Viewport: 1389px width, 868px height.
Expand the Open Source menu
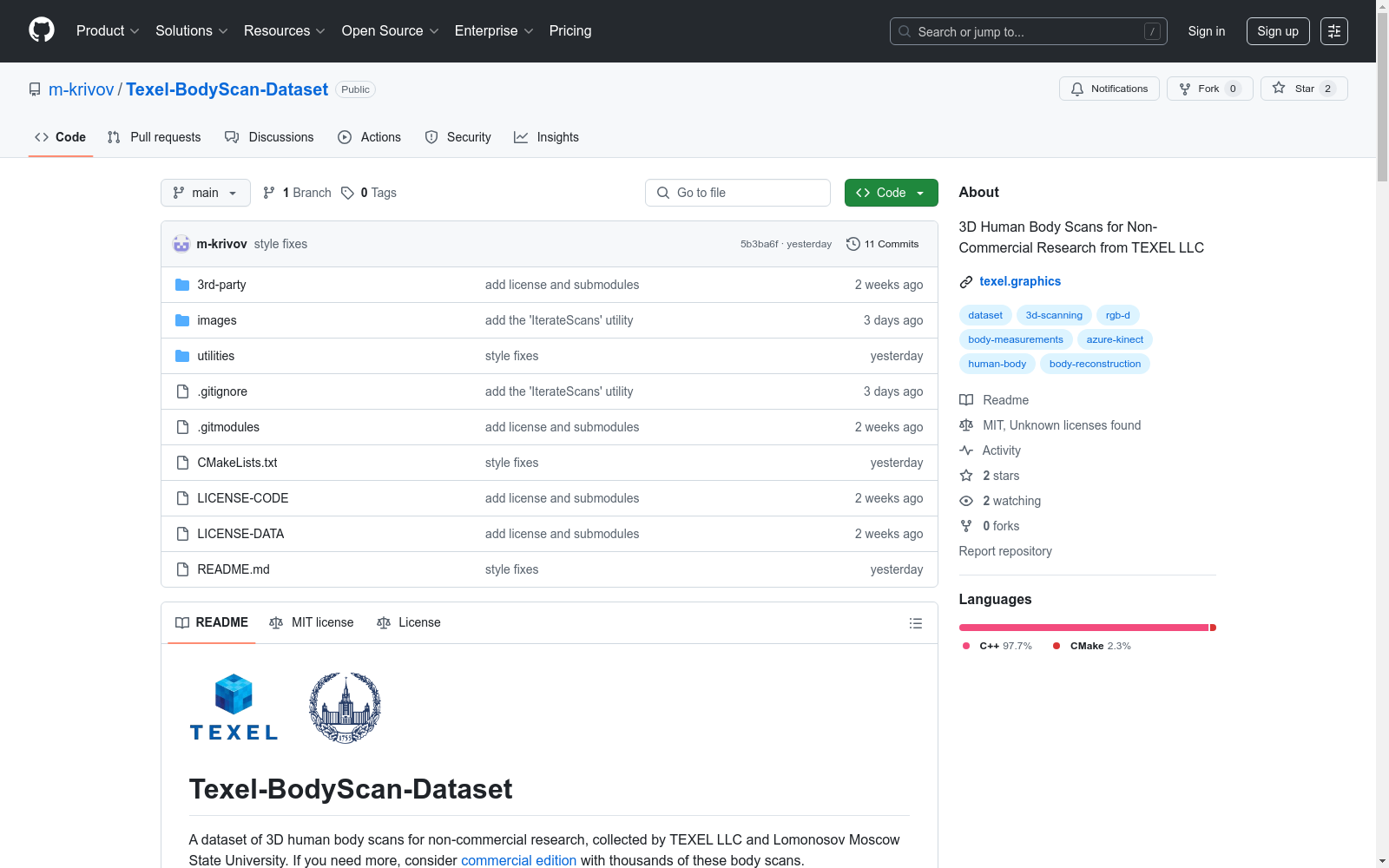coord(391,31)
